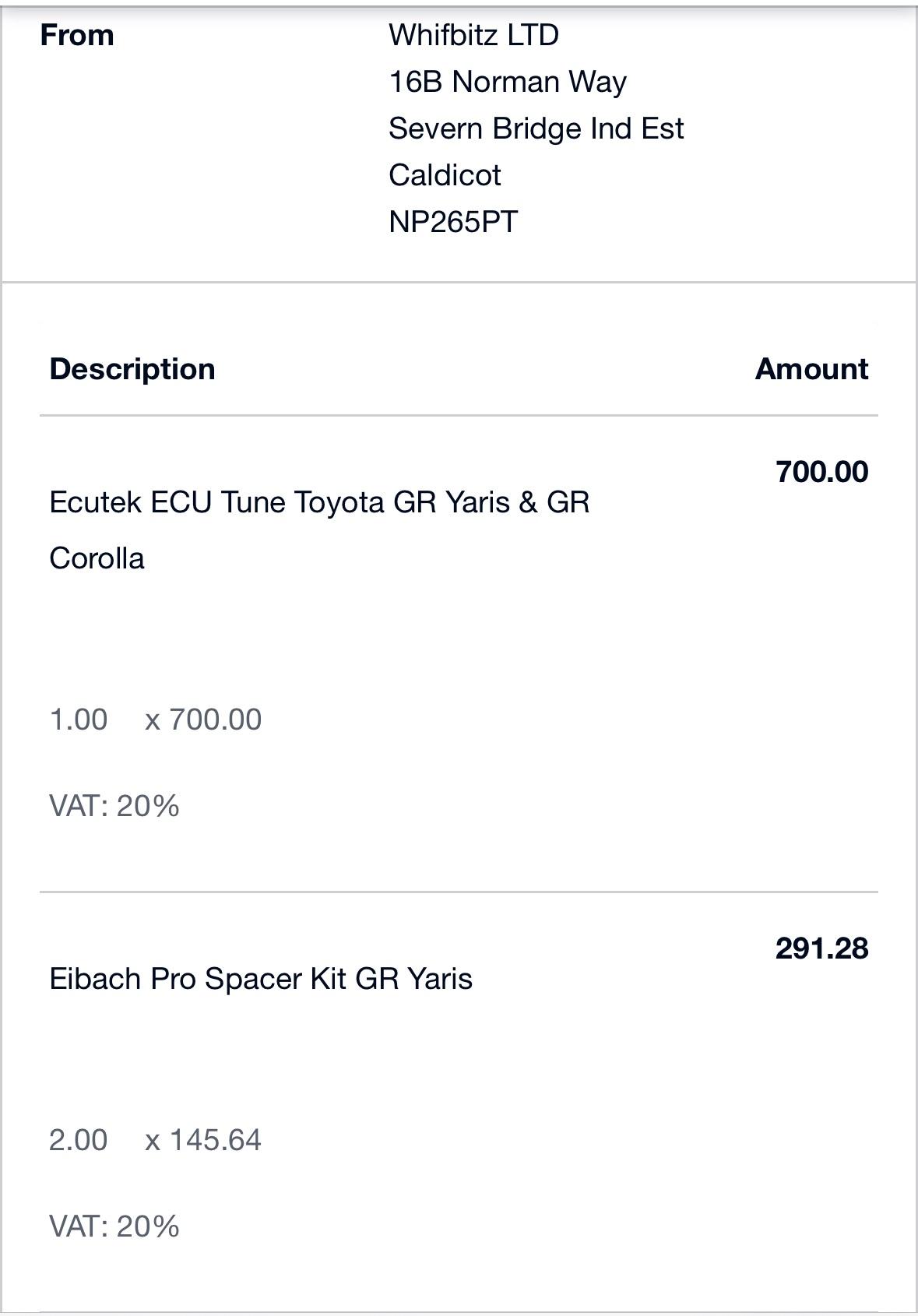Select the Eibach Pro Spacer Kit description
Screen dimensions: 918x1316
point(261,979)
